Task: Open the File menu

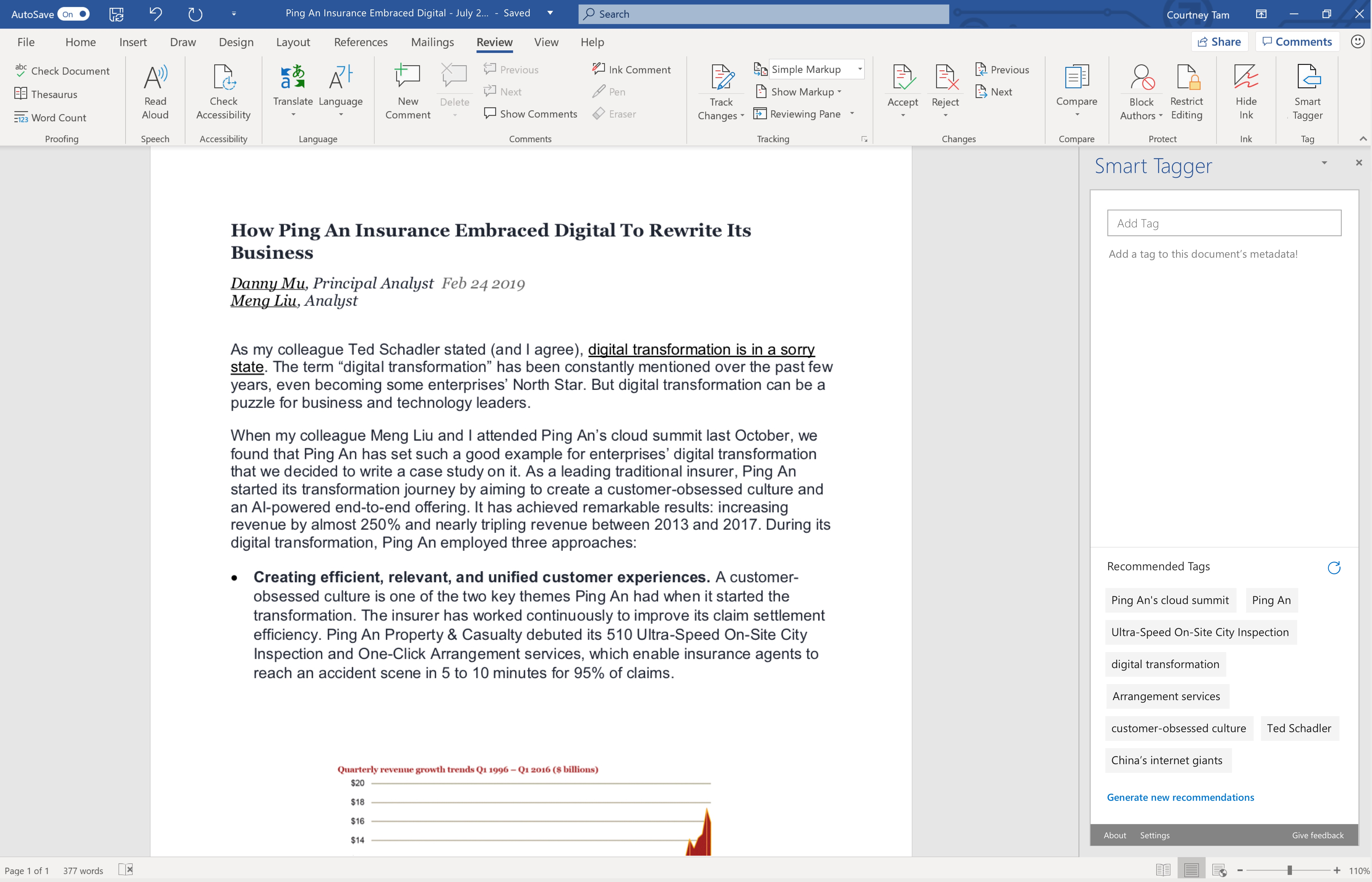Action: (x=26, y=42)
